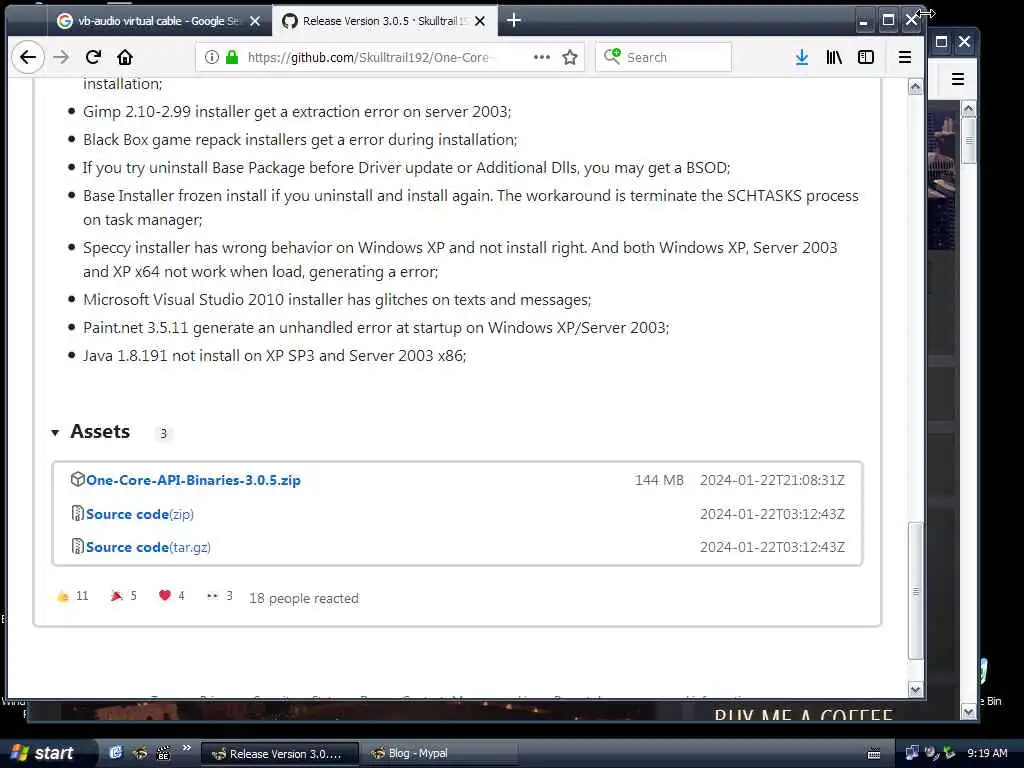This screenshot has width=1024, height=768.
Task: Launch the Mypal browser quick launch icon
Action: tap(140, 753)
